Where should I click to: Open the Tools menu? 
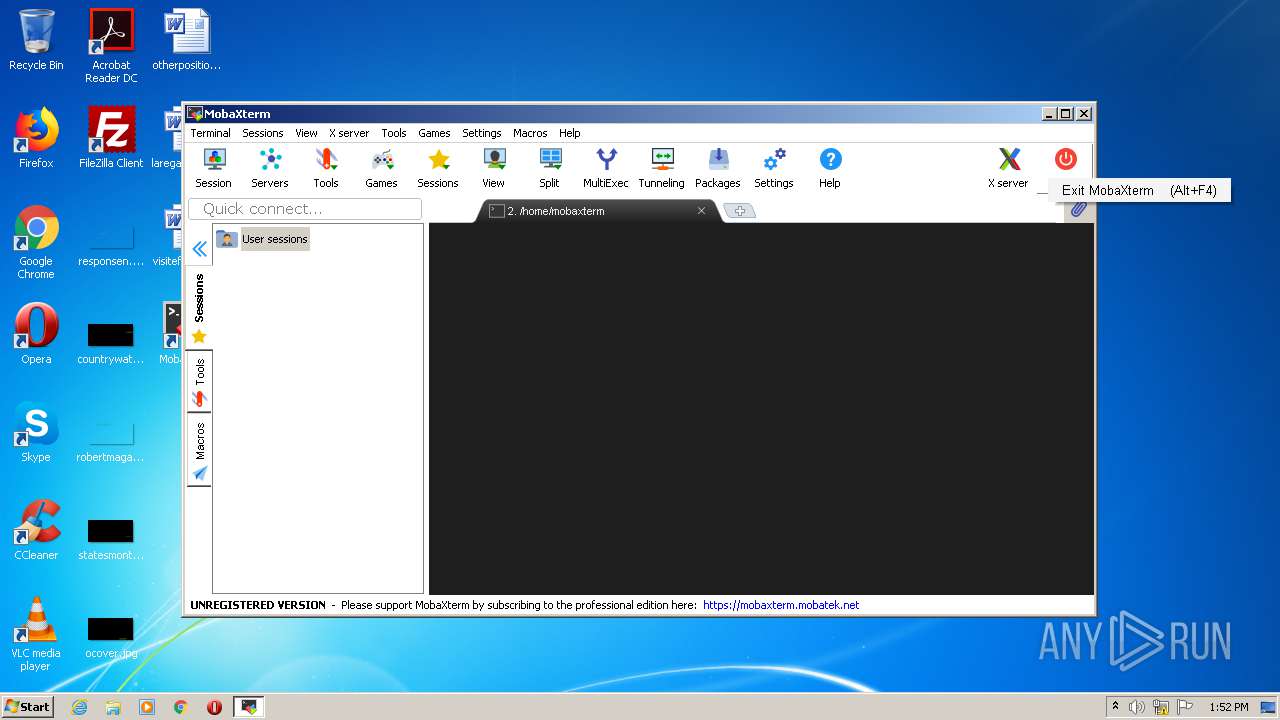pyautogui.click(x=394, y=133)
